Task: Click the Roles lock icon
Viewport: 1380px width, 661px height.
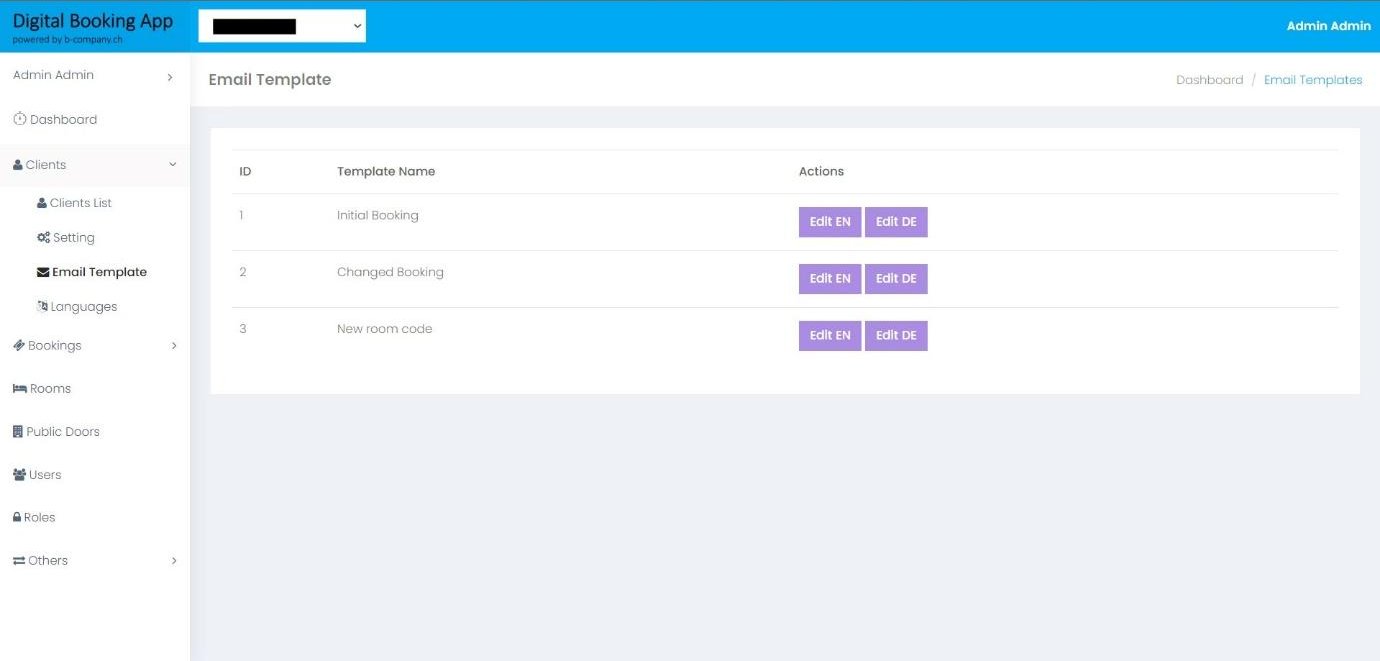Action: (x=17, y=518)
